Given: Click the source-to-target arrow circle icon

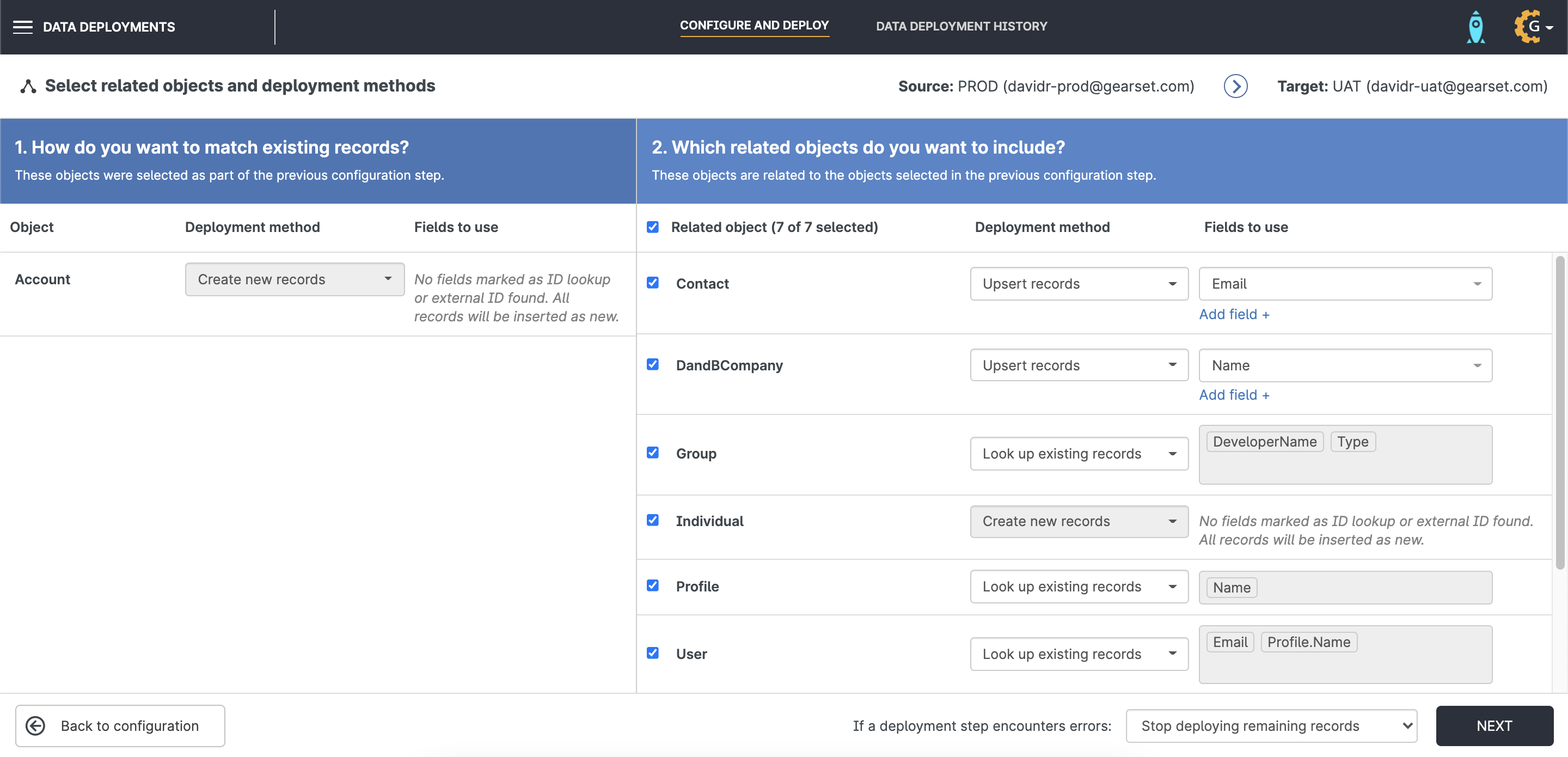Looking at the screenshot, I should (x=1235, y=86).
